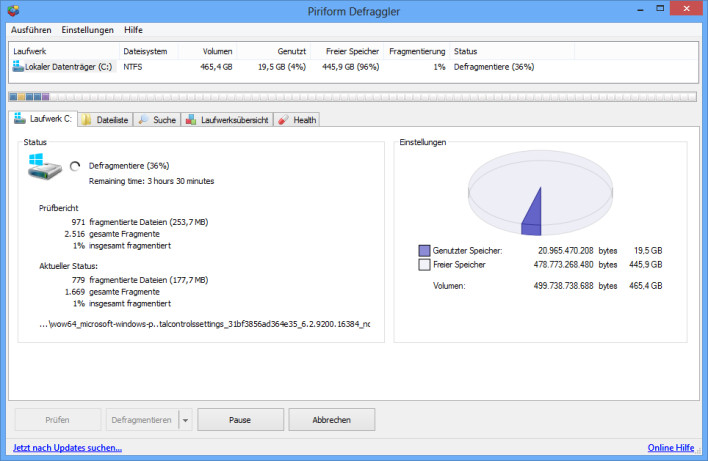Open the Ausführen menu

click(x=31, y=30)
